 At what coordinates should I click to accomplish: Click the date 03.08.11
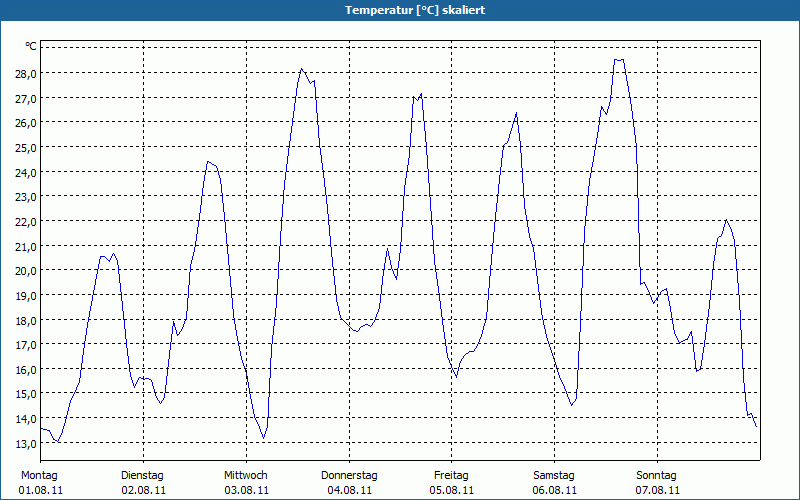[246, 491]
